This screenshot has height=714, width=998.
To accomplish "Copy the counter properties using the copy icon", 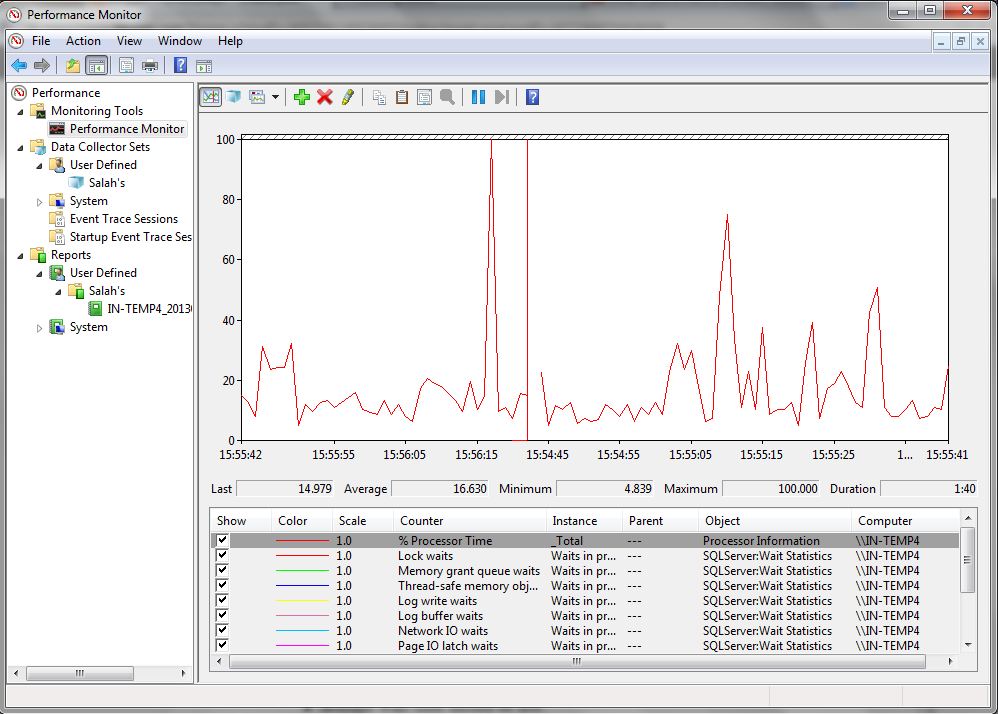I will pos(381,96).
